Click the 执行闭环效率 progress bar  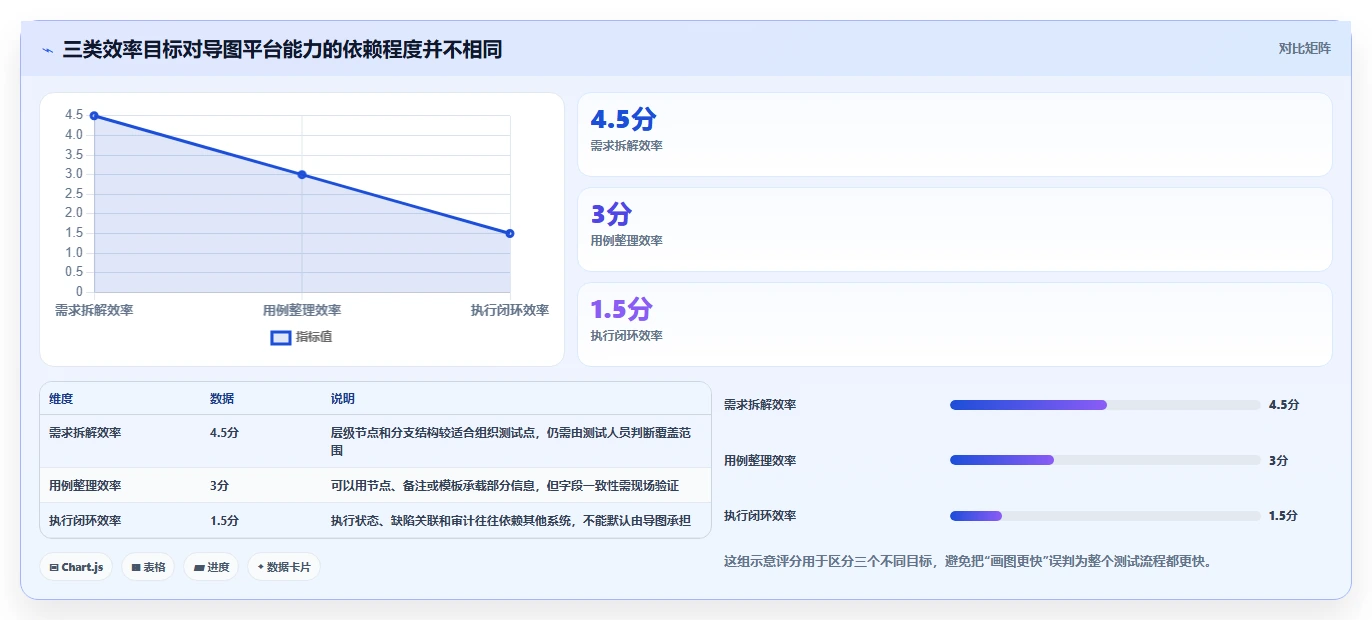coord(1105,516)
